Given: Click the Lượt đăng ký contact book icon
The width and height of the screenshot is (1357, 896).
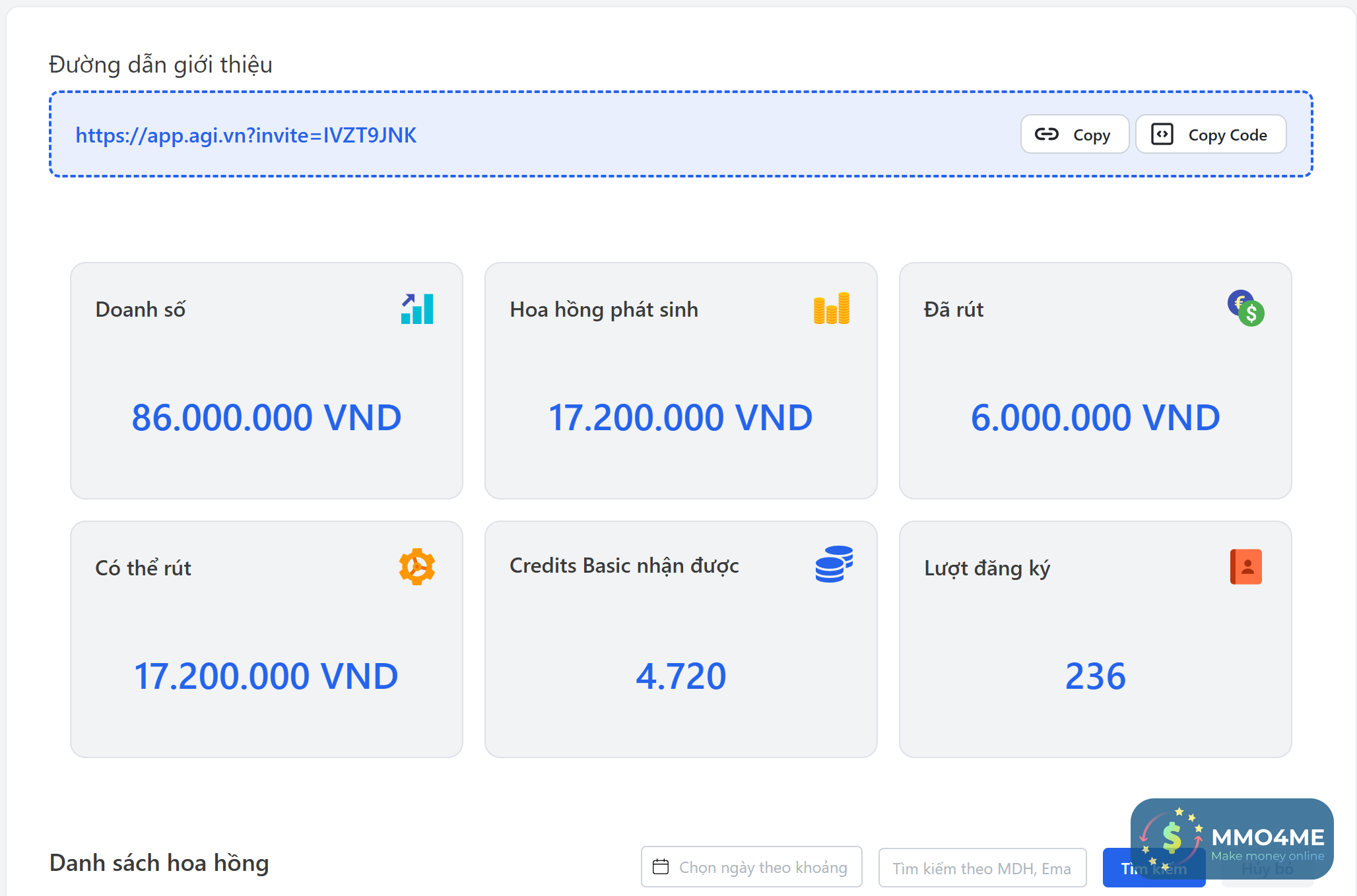Looking at the screenshot, I should tap(1245, 567).
